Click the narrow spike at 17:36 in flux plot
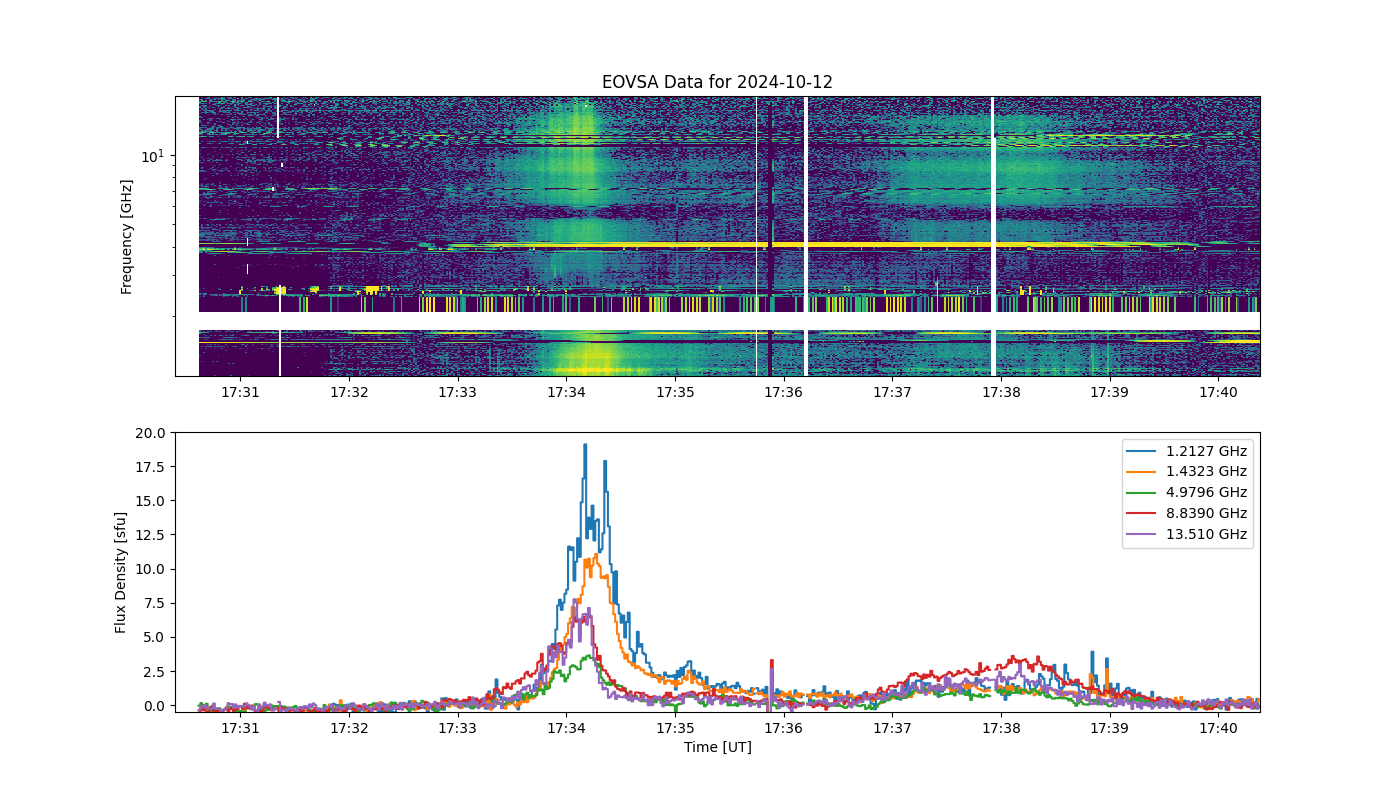1400x800 pixels. point(771,680)
